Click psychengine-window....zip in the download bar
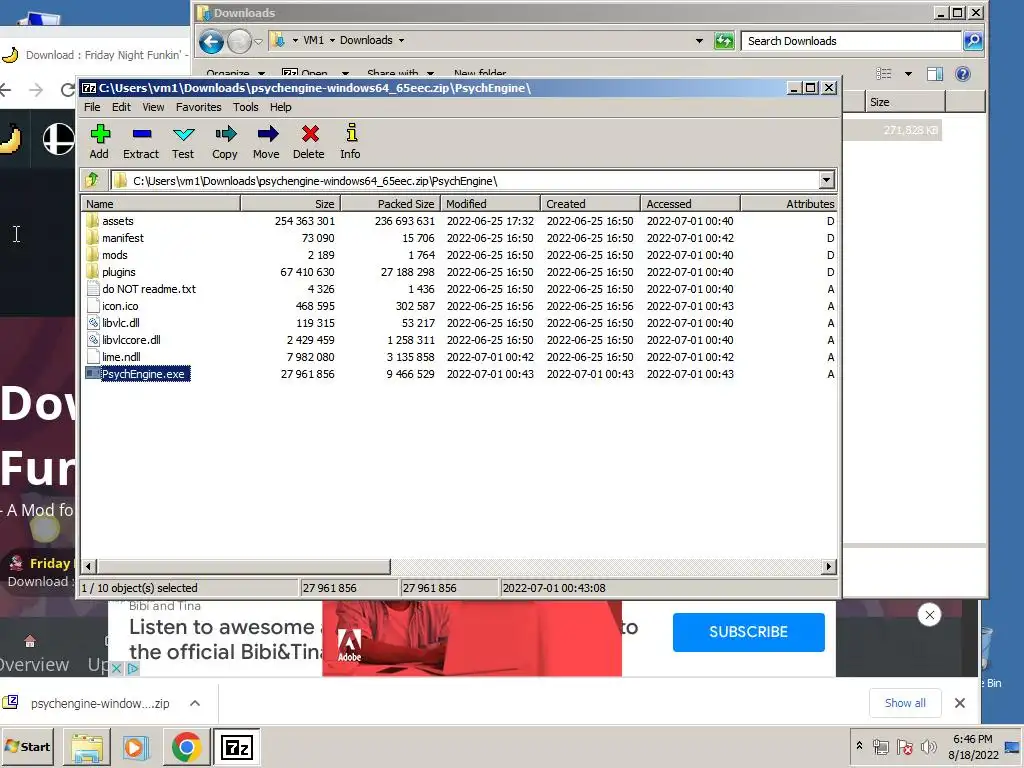 [x=100, y=703]
